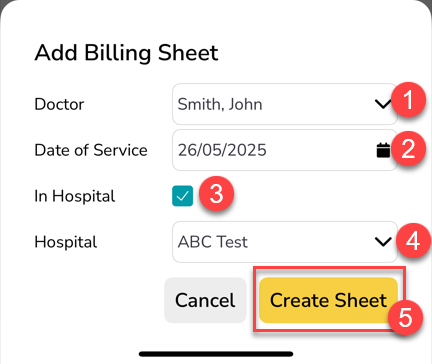Click the red step 2 badge
Image resolution: width=432 pixels, height=364 pixels.
pos(408,149)
